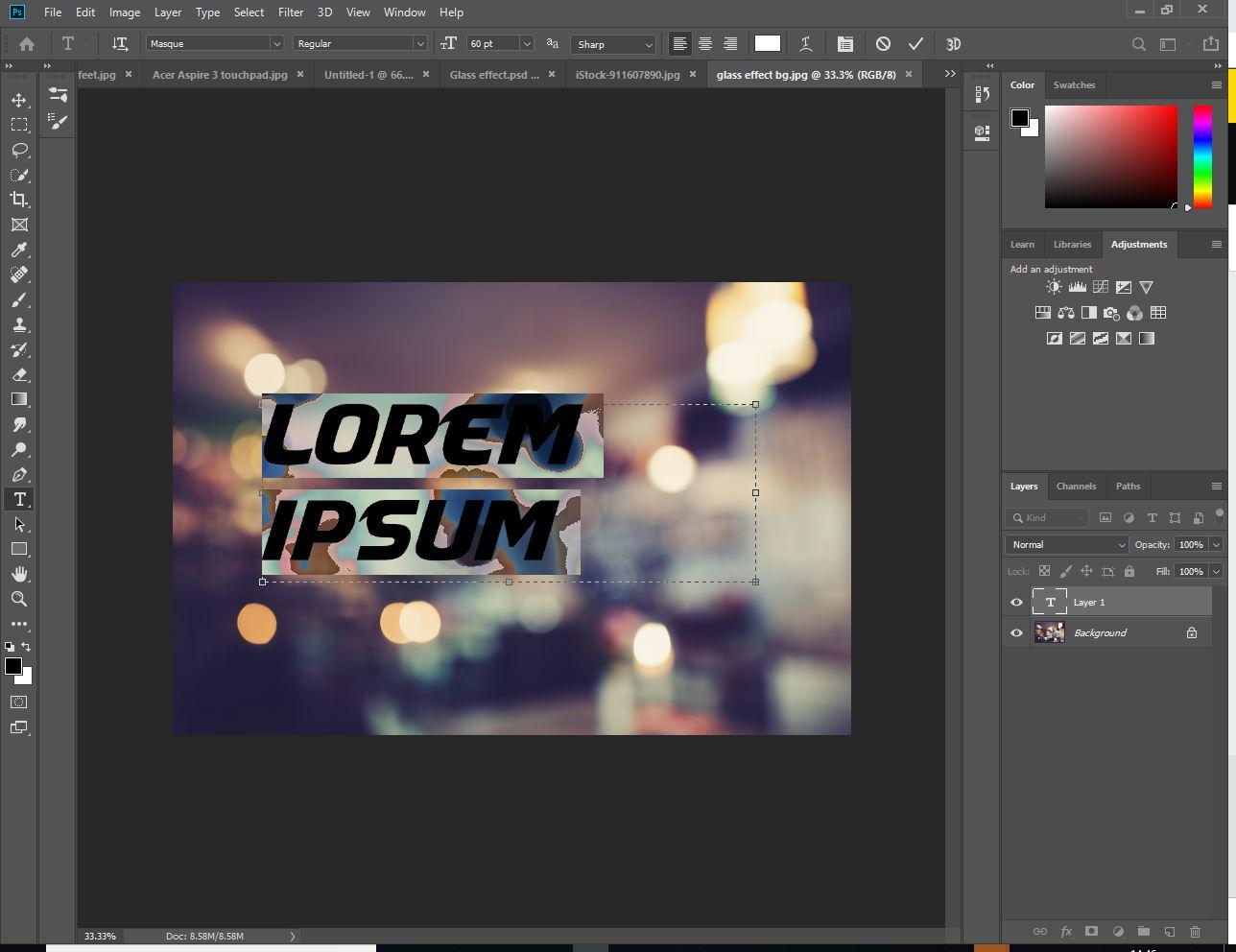Screen dimensions: 1236x952
Task: Hide the Background layer visibility eye
Action: click(1016, 633)
